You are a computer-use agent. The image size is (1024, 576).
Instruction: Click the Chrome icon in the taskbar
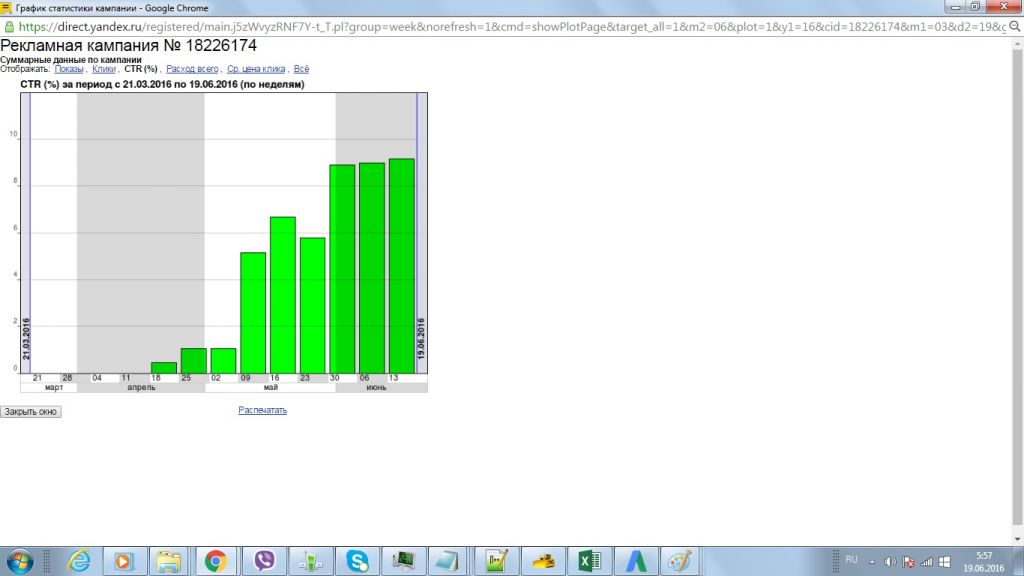(216, 561)
